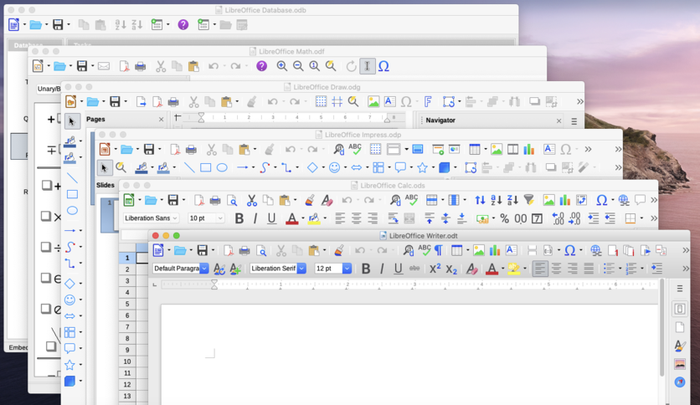Image resolution: width=700 pixels, height=405 pixels.
Task: Open Styles icon in Writer sidebar
Action: [679, 345]
